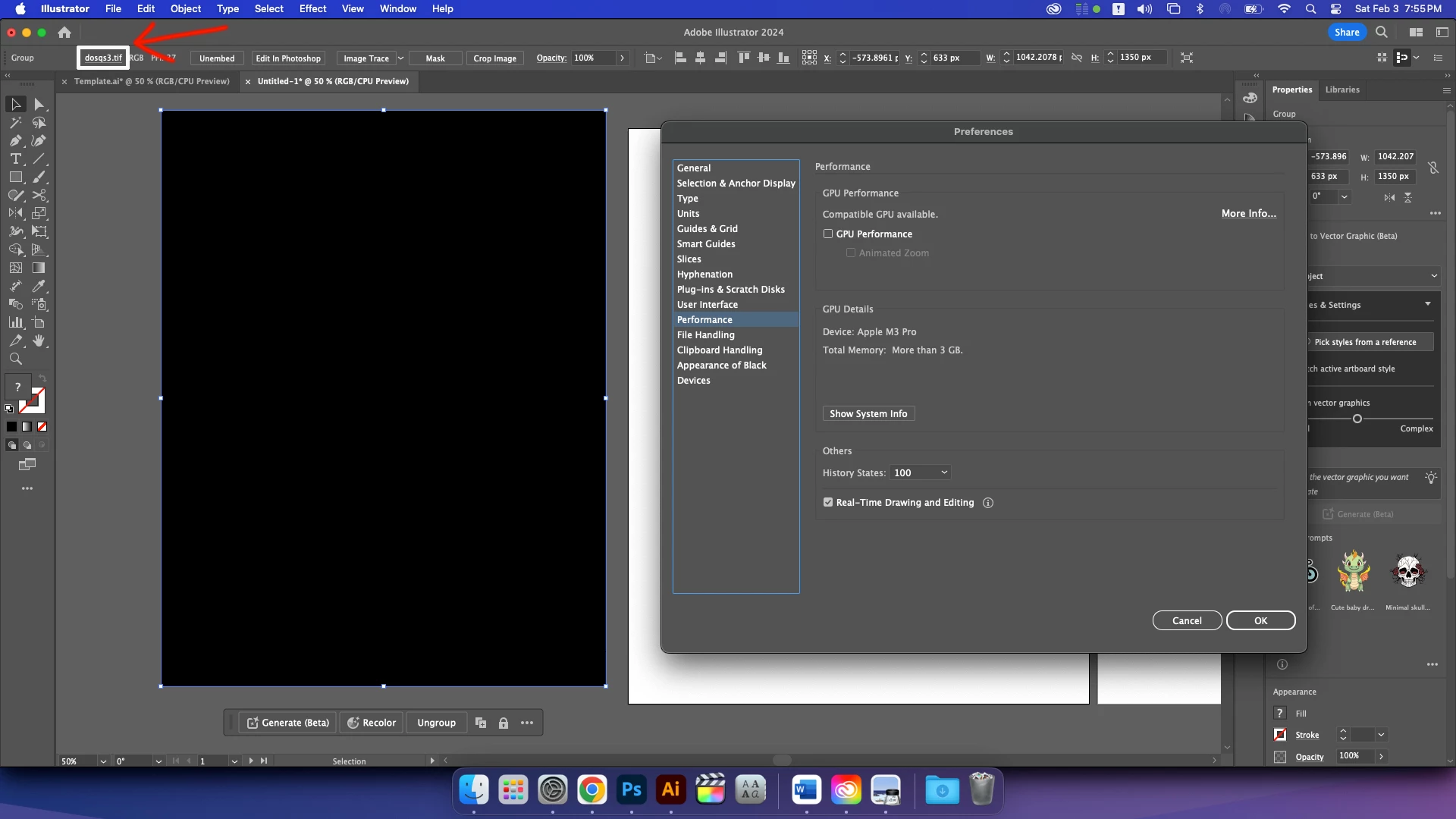The image size is (1456, 819).
Task: Click OK in Preferences dialog
Action: (1260, 621)
